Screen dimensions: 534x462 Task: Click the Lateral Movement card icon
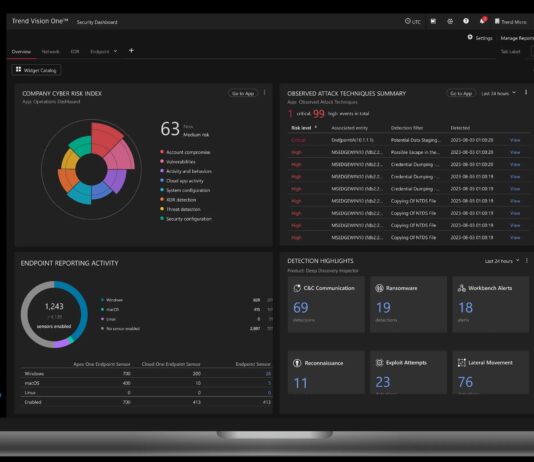pyautogui.click(x=461, y=363)
